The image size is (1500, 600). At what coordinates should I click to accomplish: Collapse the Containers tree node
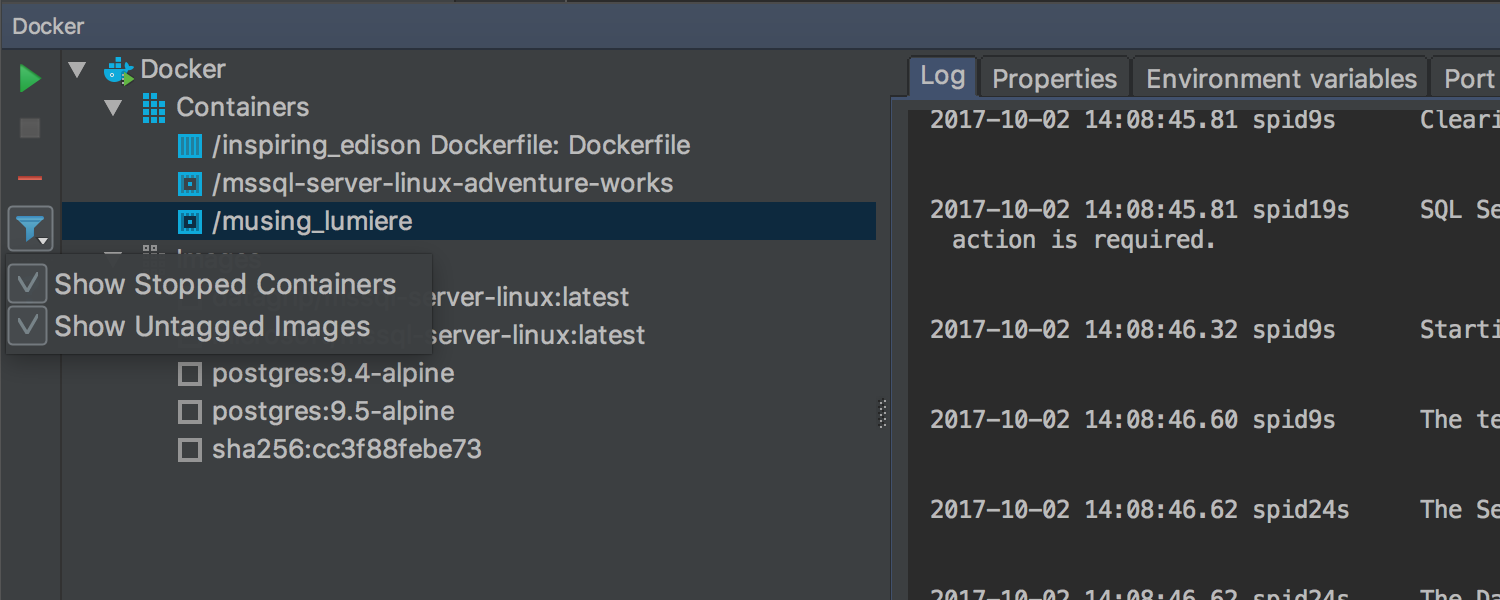click(113, 108)
